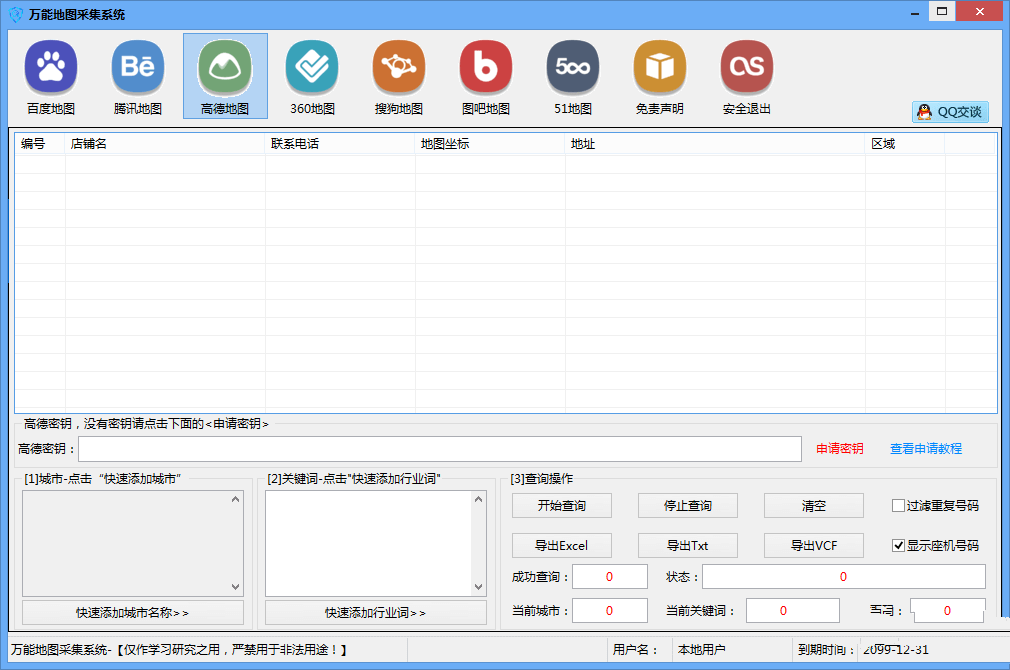Click the 本地用户 status bar entry
The width and height of the screenshot is (1010, 670).
click(x=701, y=649)
